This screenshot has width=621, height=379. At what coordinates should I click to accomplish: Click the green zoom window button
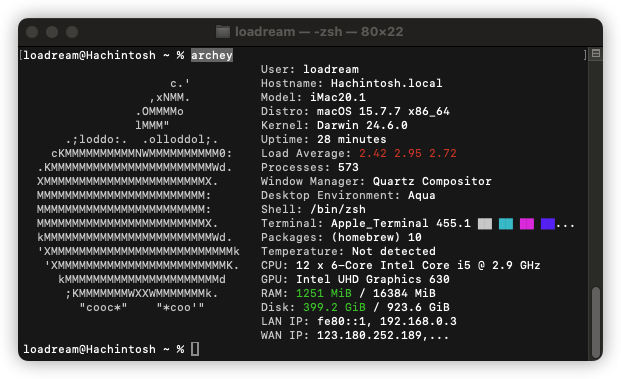[x=72, y=32]
